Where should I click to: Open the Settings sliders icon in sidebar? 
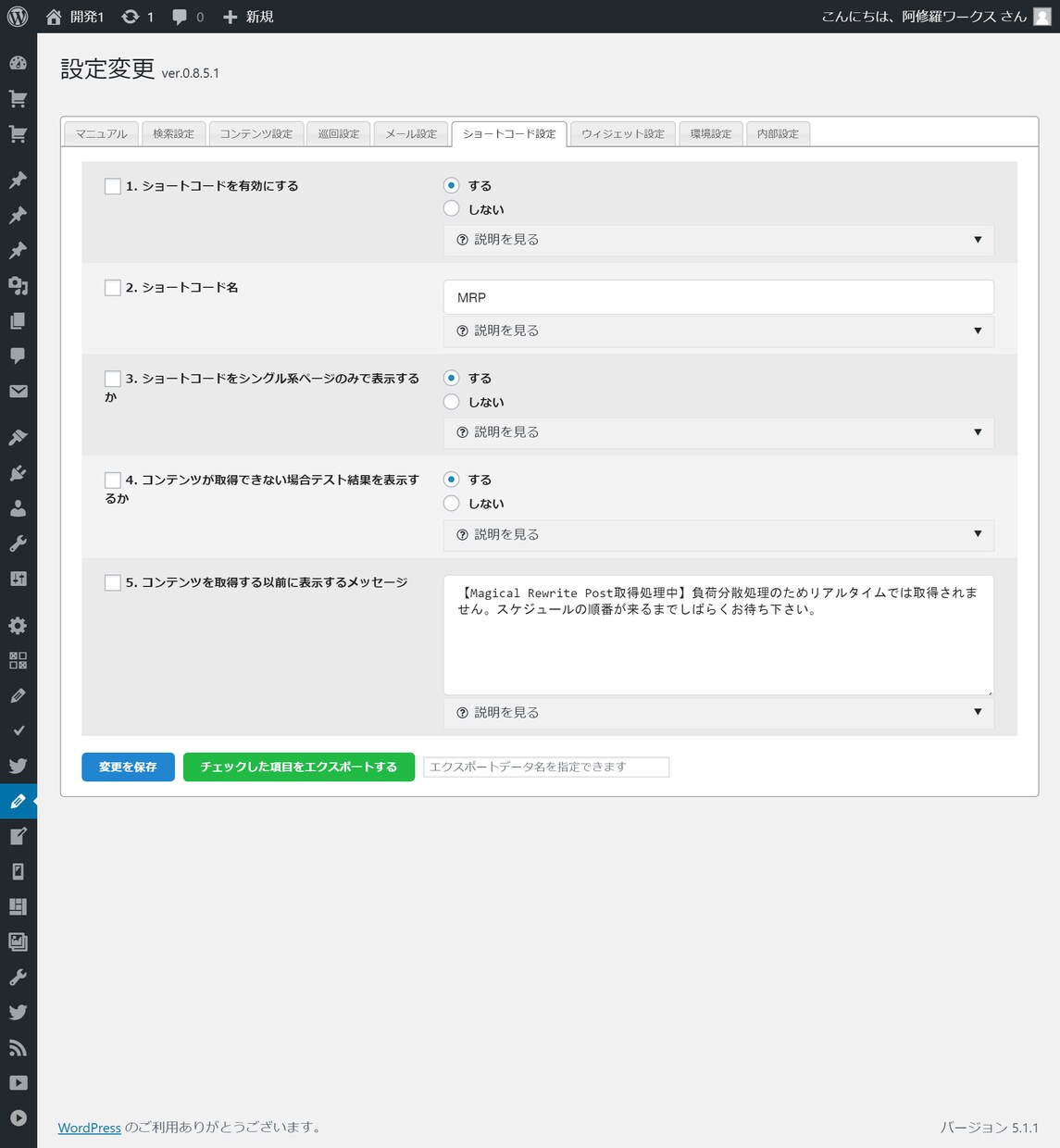coord(18,579)
